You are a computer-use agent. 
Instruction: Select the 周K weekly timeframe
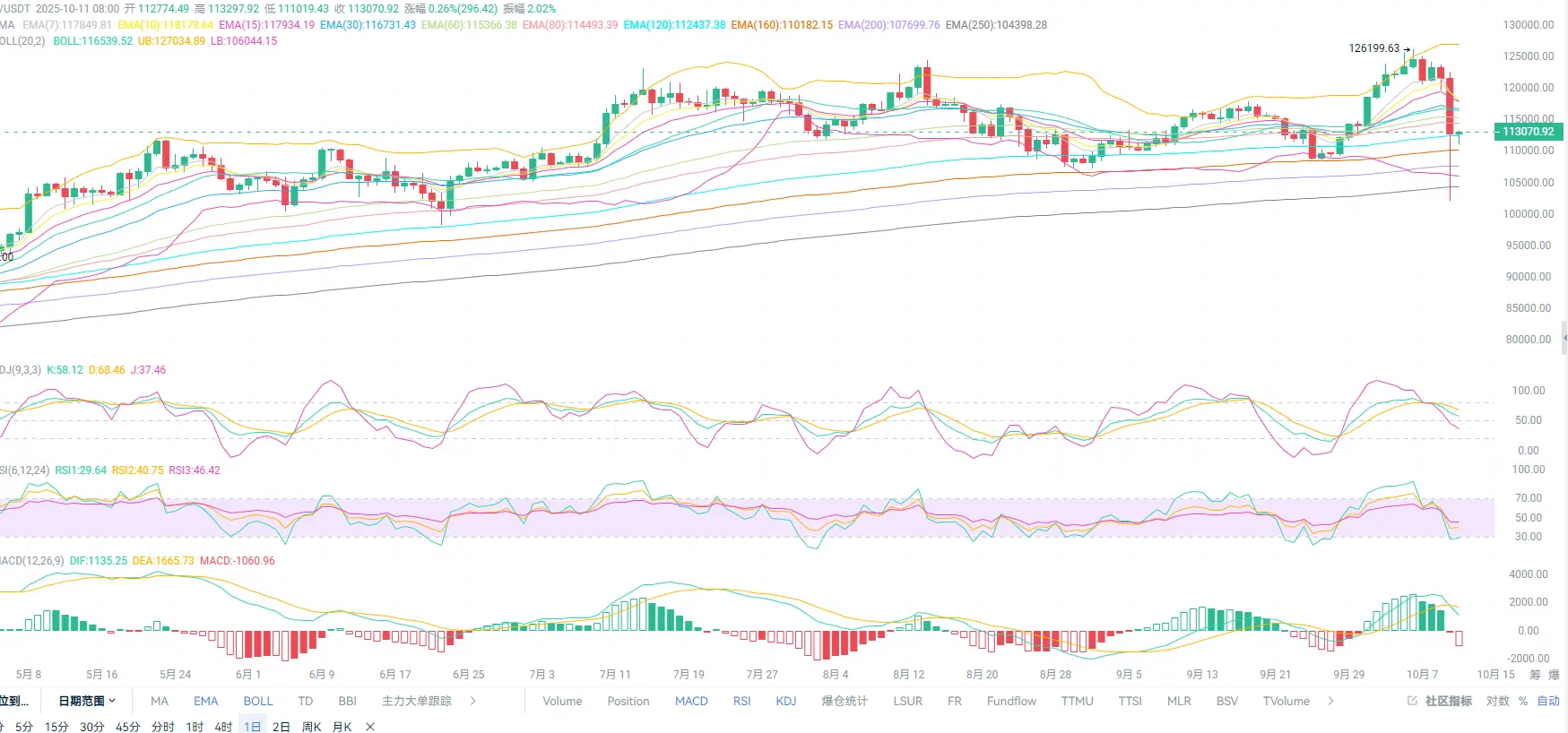click(x=311, y=727)
